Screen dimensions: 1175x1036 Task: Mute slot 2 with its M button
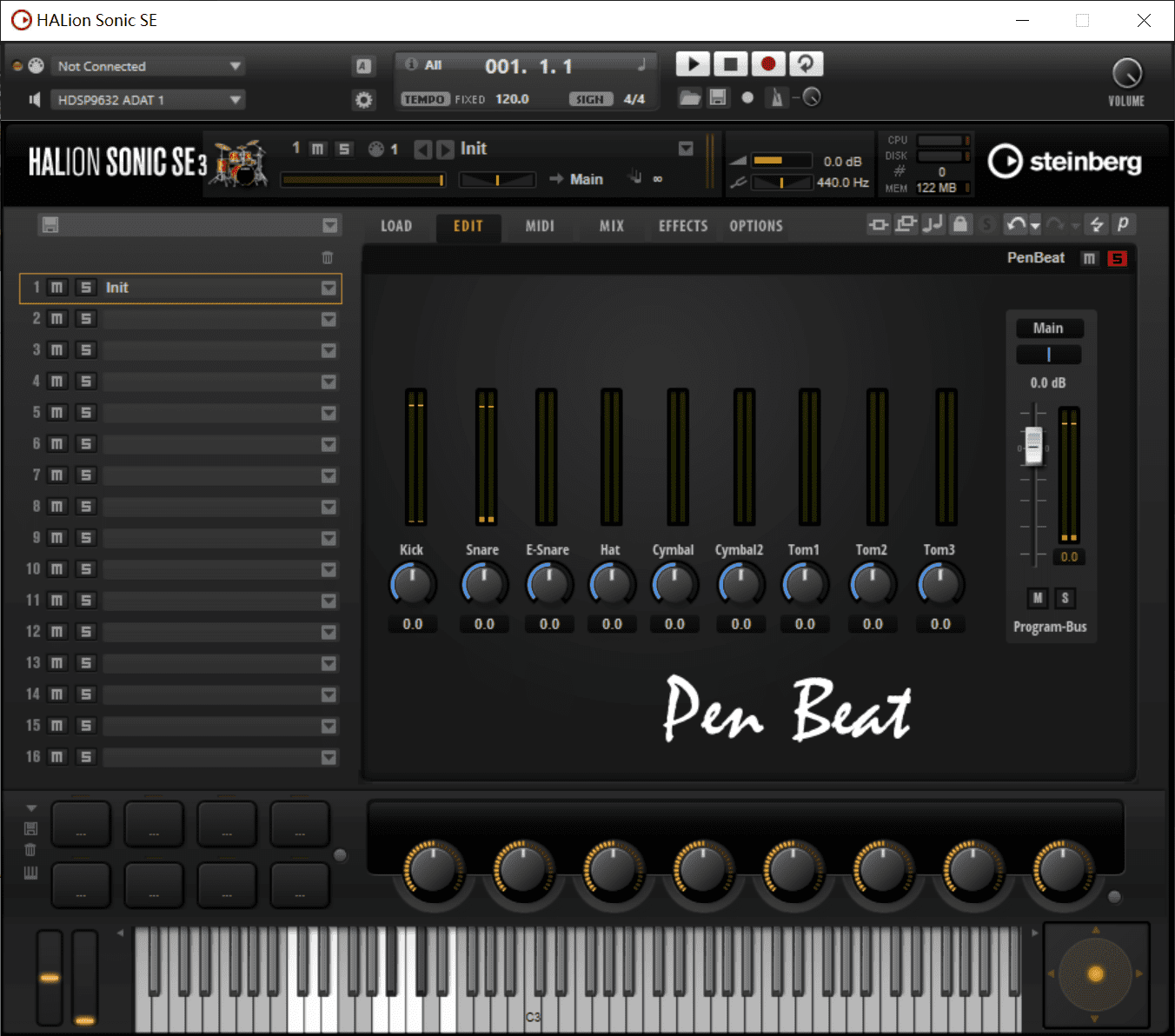(x=56, y=319)
